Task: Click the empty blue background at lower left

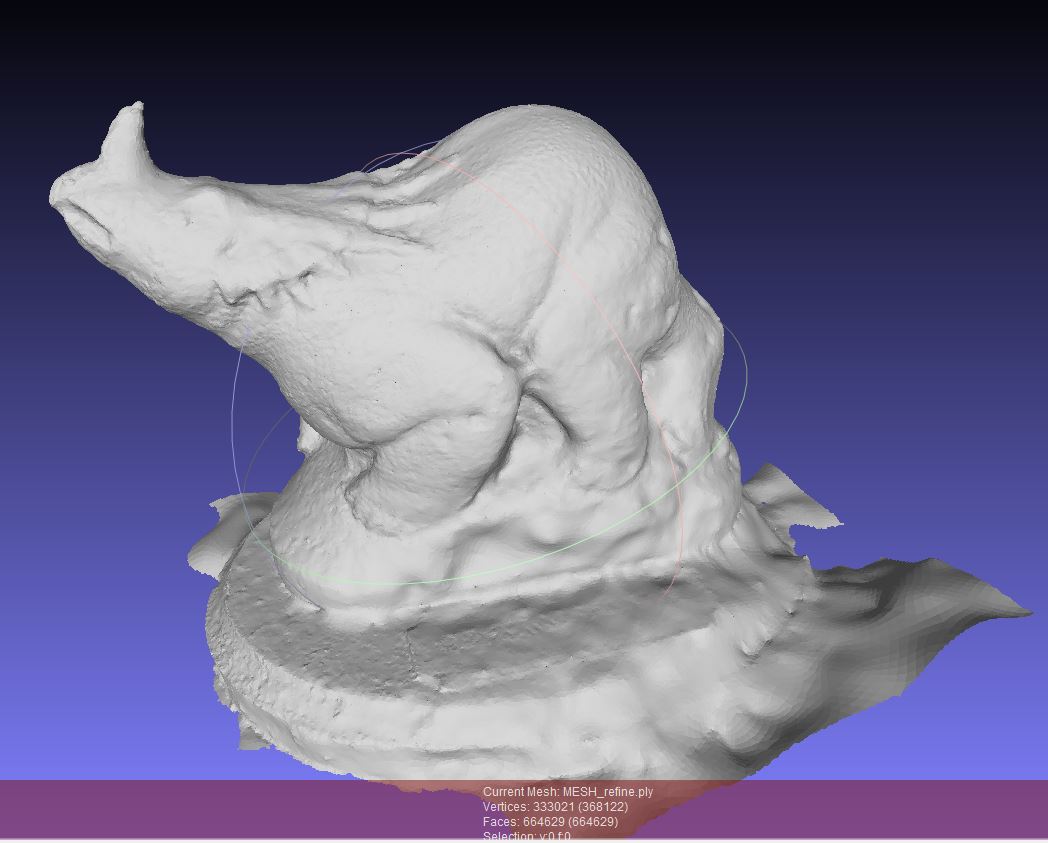Action: (90, 680)
